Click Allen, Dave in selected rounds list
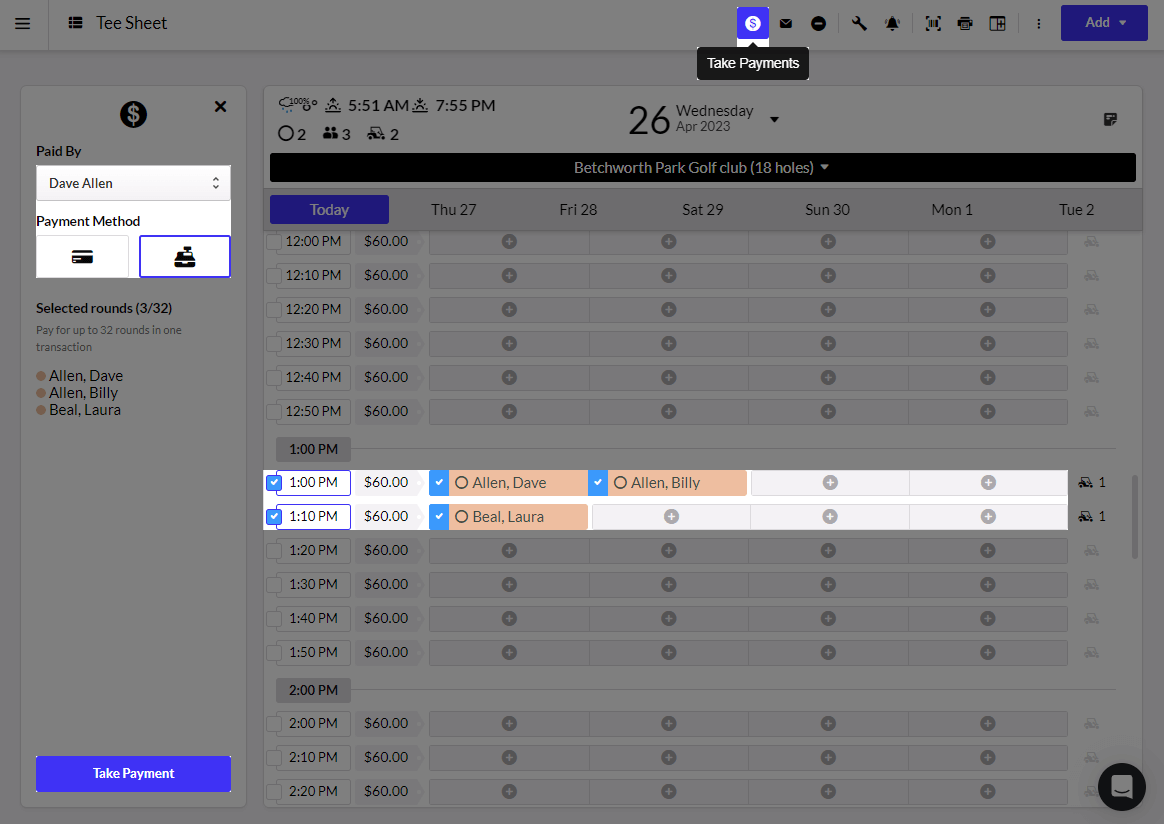1164x824 pixels. tap(86, 376)
